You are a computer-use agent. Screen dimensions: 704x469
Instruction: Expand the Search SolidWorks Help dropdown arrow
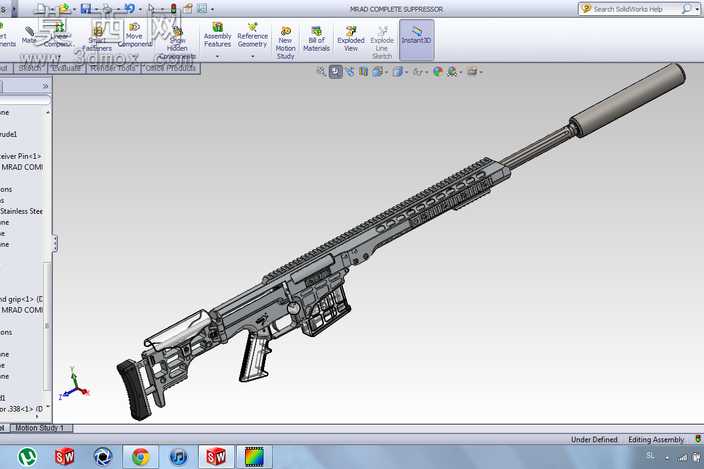(697, 9)
